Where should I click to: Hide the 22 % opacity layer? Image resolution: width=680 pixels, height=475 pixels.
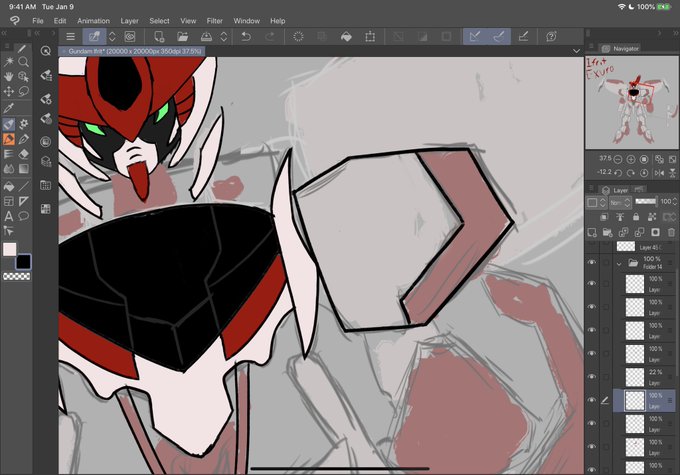point(592,377)
